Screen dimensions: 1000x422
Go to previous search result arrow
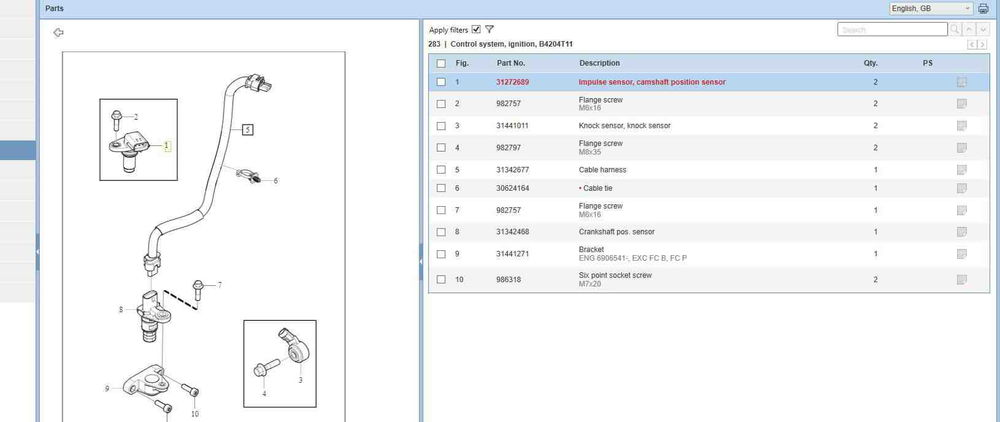[x=970, y=30]
